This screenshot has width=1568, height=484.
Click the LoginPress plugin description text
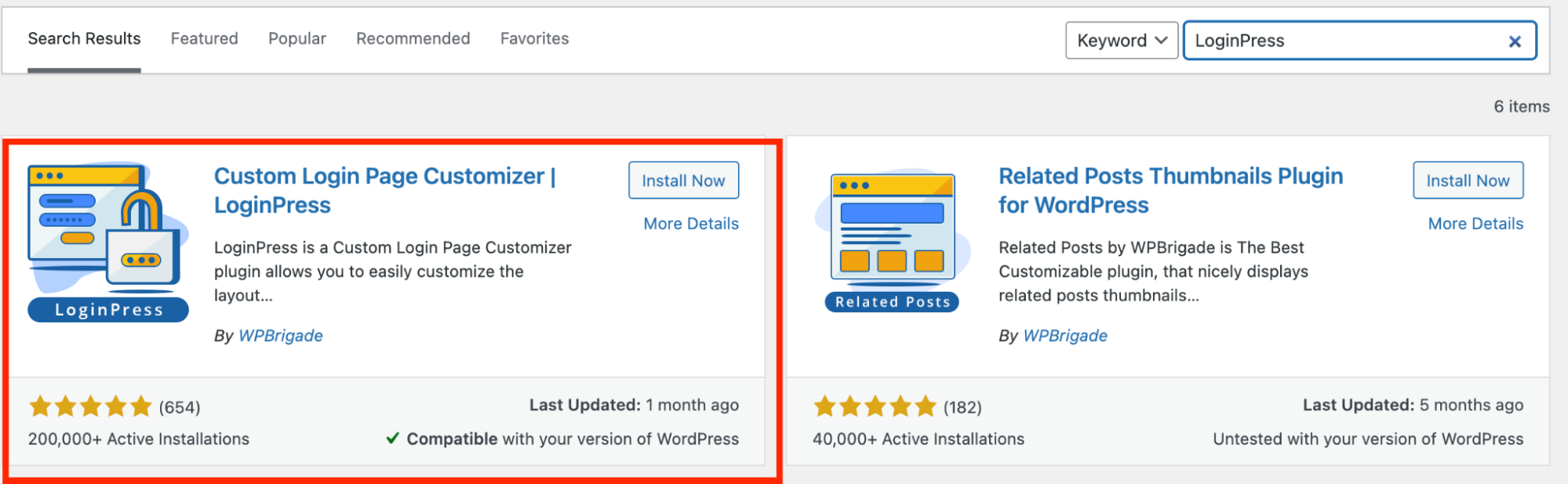[x=393, y=271]
